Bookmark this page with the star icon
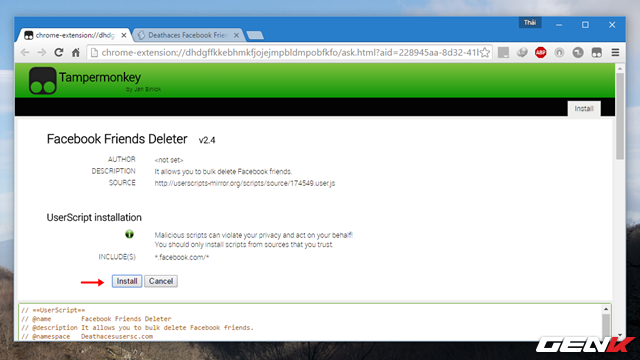The width and height of the screenshot is (640, 360). 484,52
